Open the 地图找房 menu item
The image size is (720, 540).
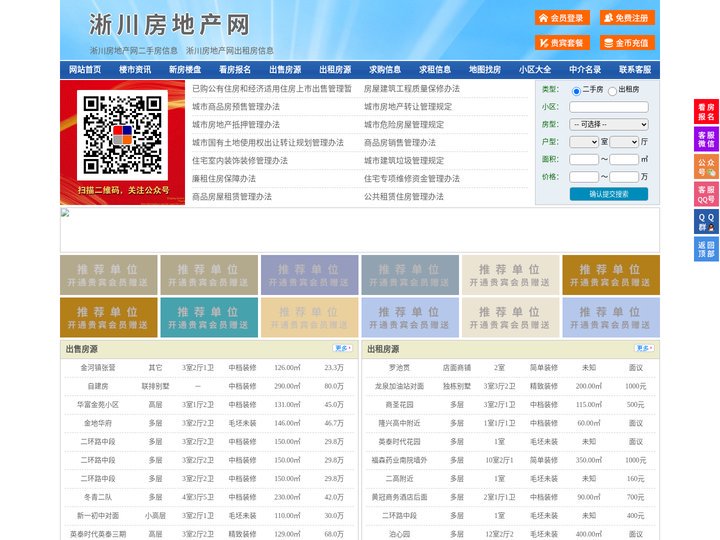[485, 70]
